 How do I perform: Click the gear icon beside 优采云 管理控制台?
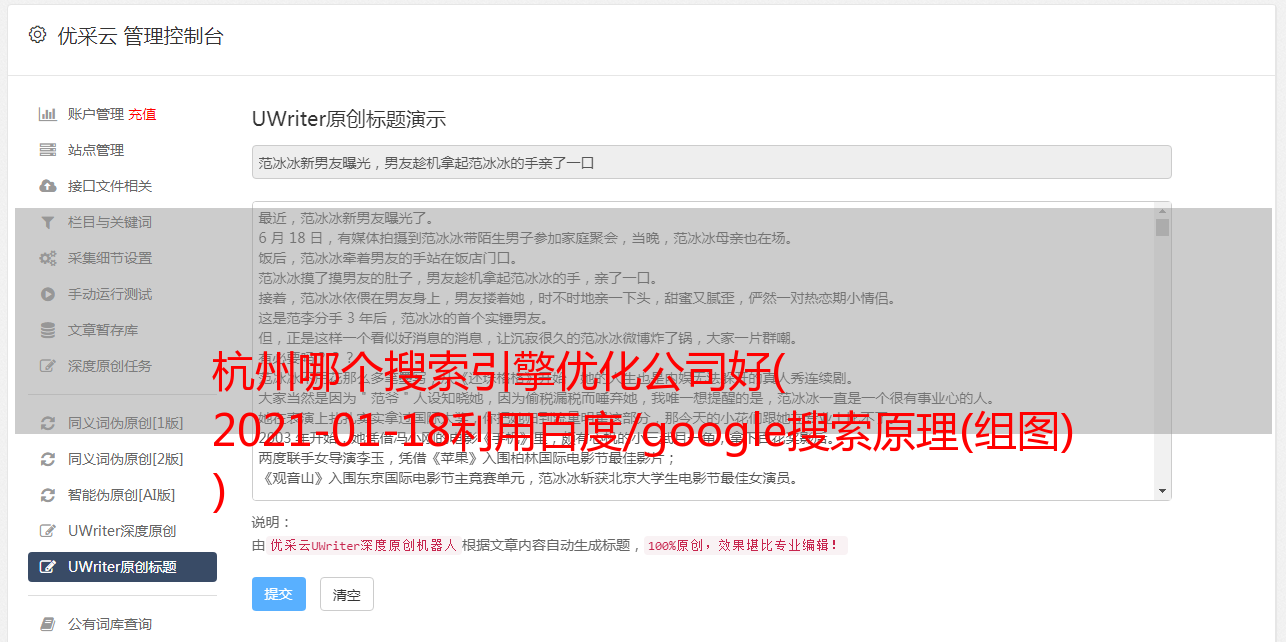coord(37,35)
